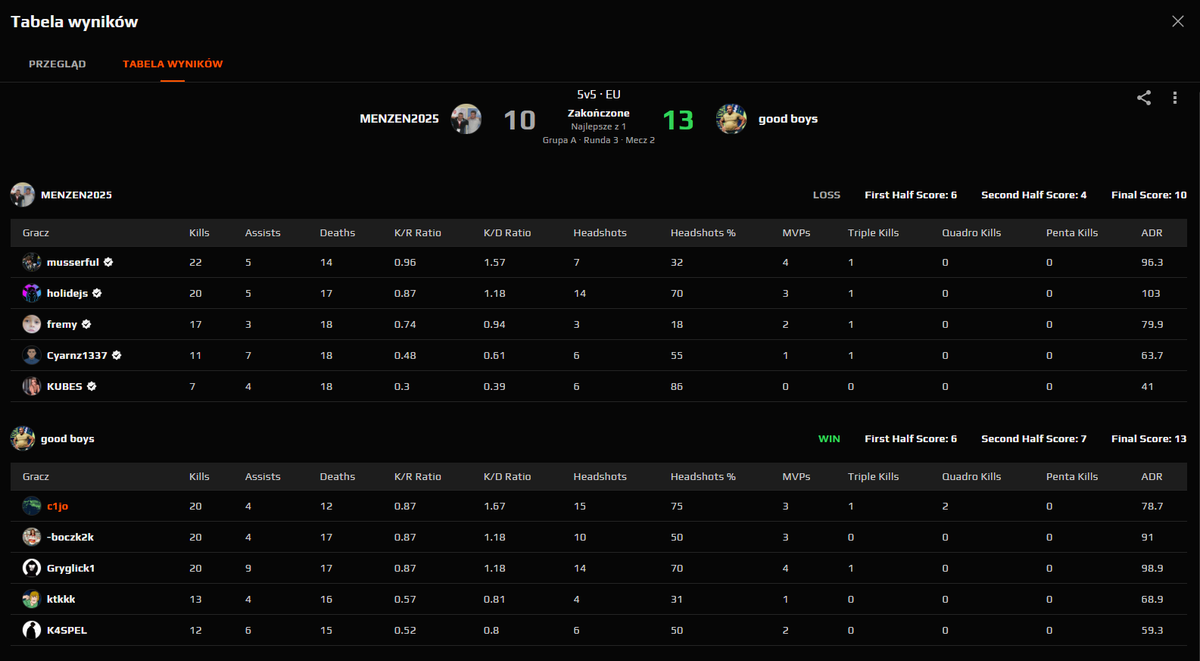
Task: Open the three-dot more options menu
Action: pyautogui.click(x=1175, y=98)
